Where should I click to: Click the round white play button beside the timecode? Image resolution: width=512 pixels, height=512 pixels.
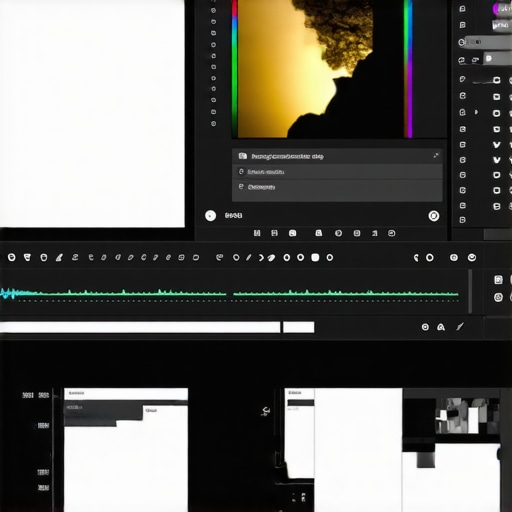[210, 216]
